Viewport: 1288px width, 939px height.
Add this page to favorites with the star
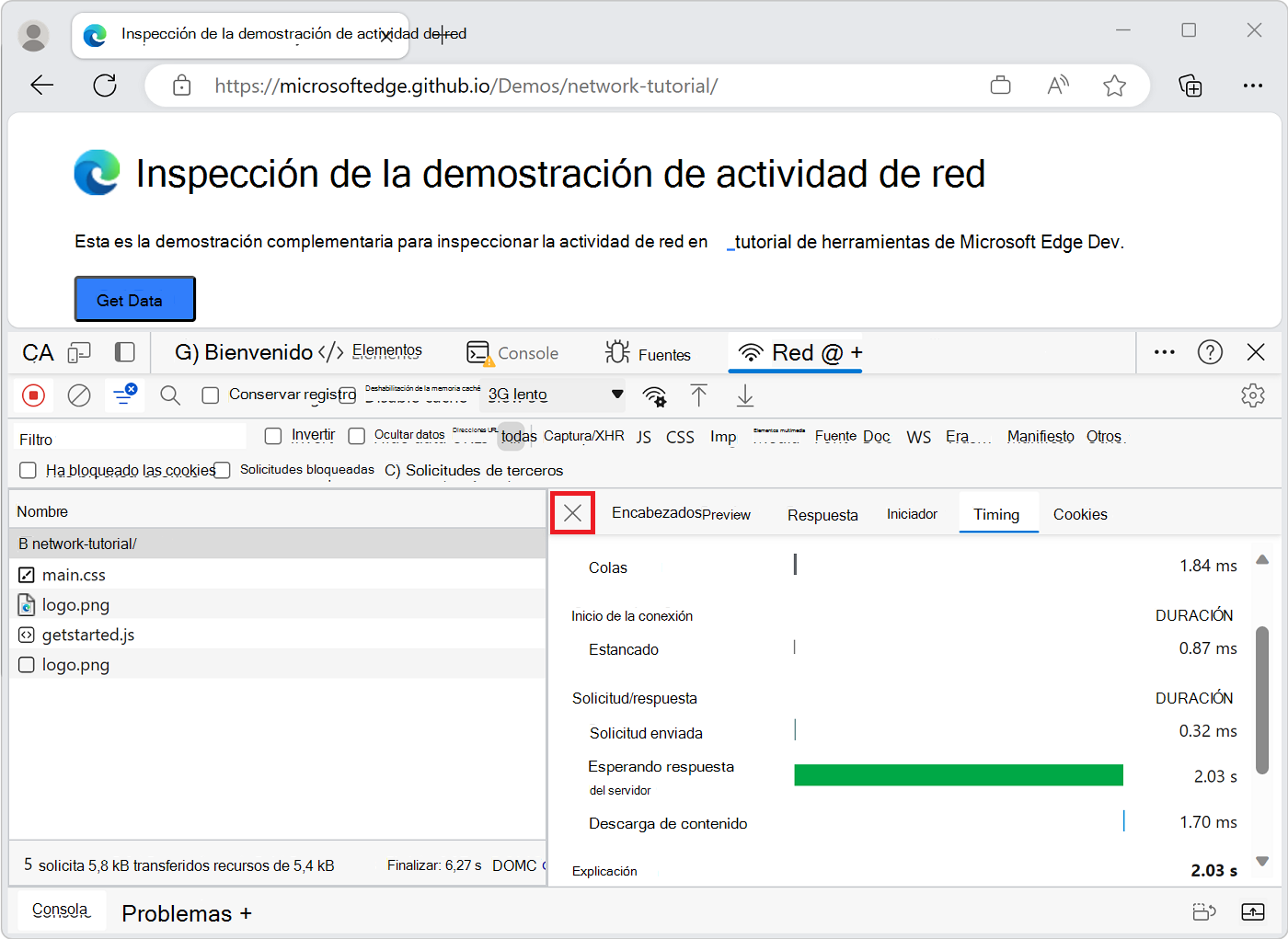(x=1115, y=86)
